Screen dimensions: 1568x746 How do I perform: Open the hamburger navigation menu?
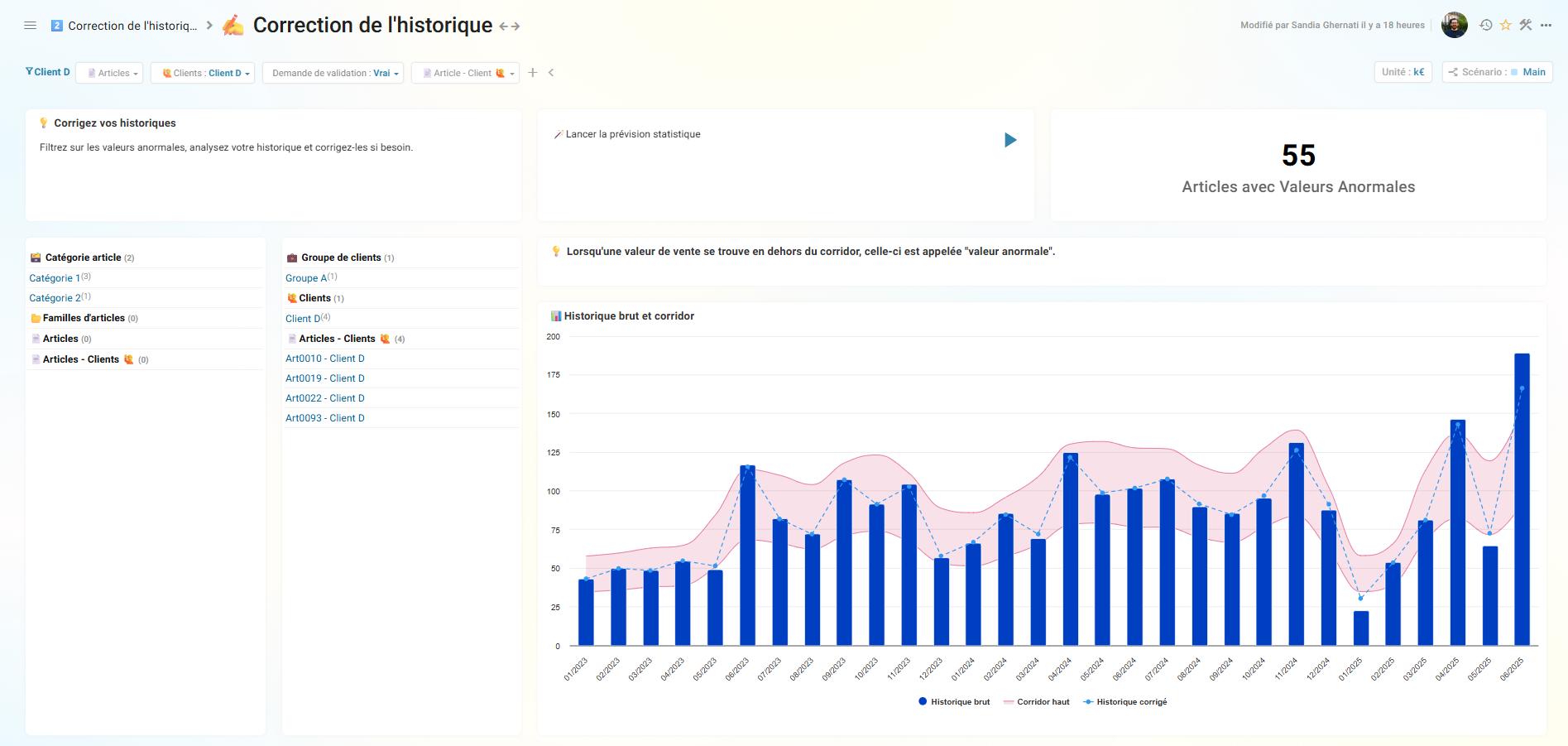pos(31,26)
